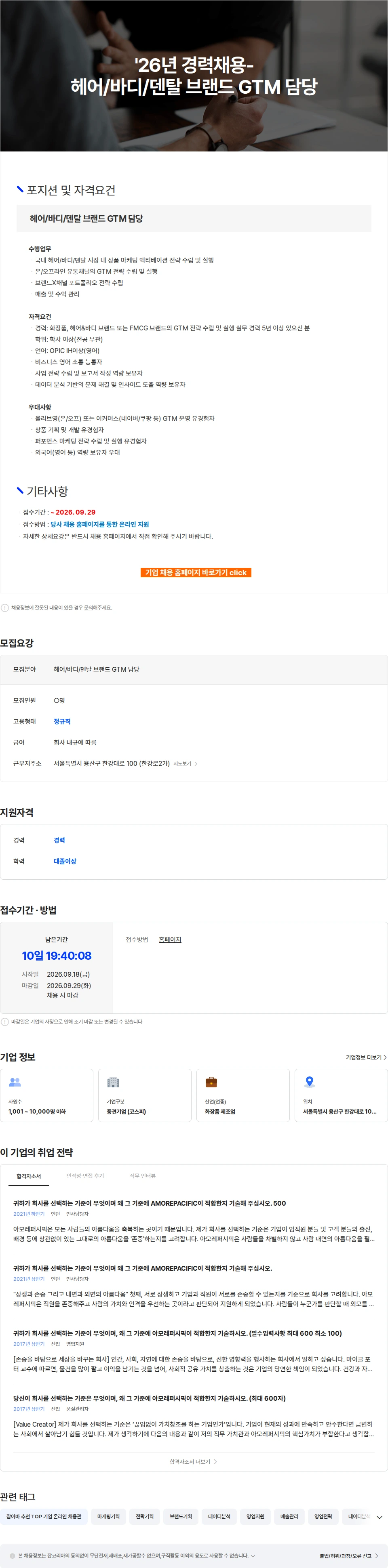
Task: Click the 사원수 people icon
Action: (15, 1082)
